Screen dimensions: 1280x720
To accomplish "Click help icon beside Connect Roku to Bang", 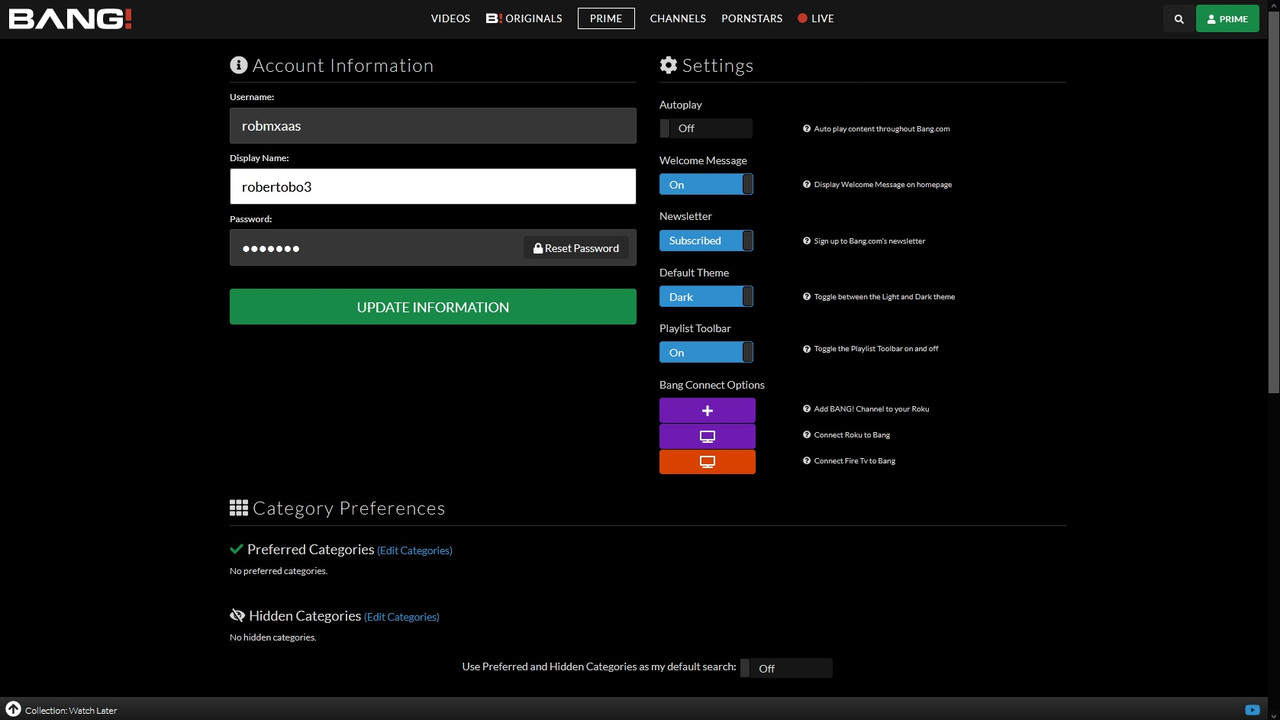I will 807,435.
